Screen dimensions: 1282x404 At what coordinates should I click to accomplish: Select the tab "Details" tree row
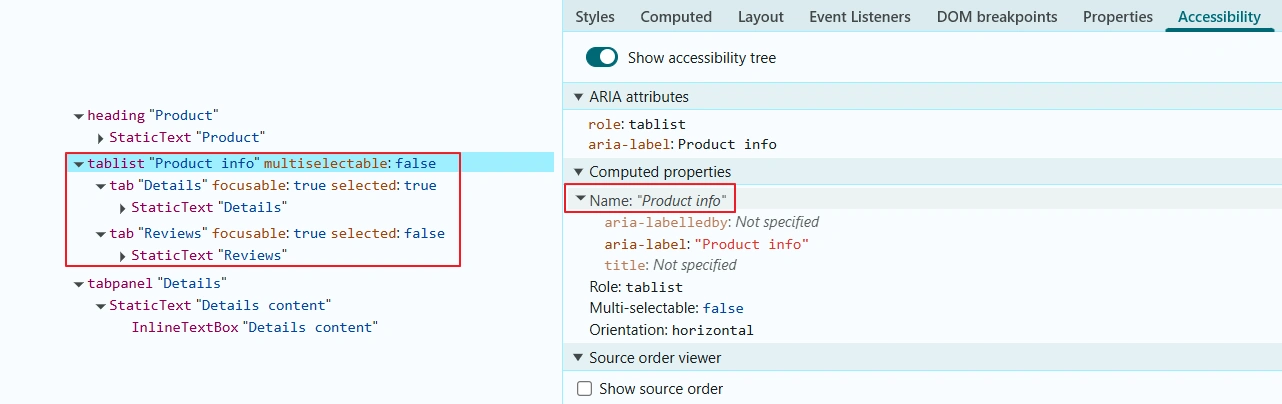(x=273, y=185)
